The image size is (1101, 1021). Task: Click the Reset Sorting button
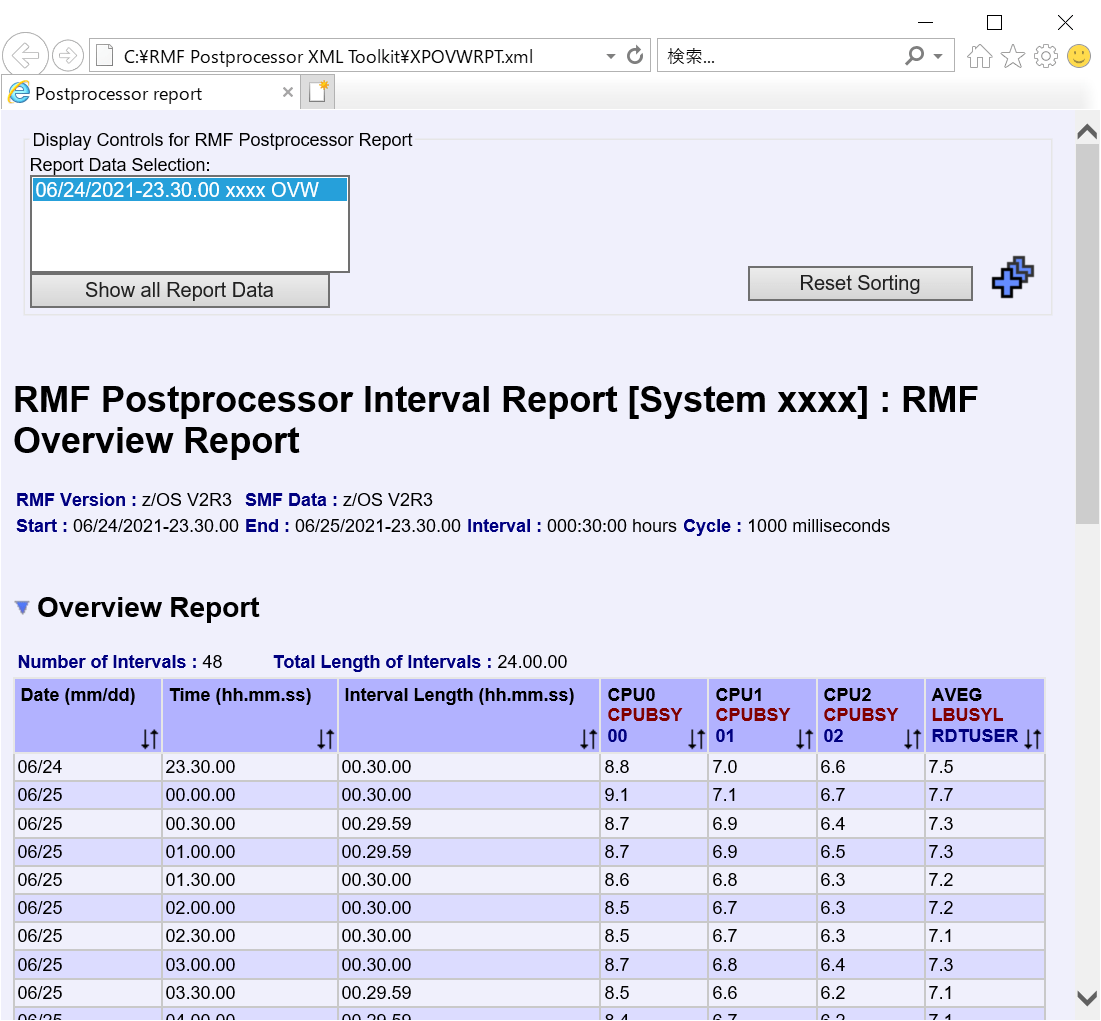coord(860,283)
